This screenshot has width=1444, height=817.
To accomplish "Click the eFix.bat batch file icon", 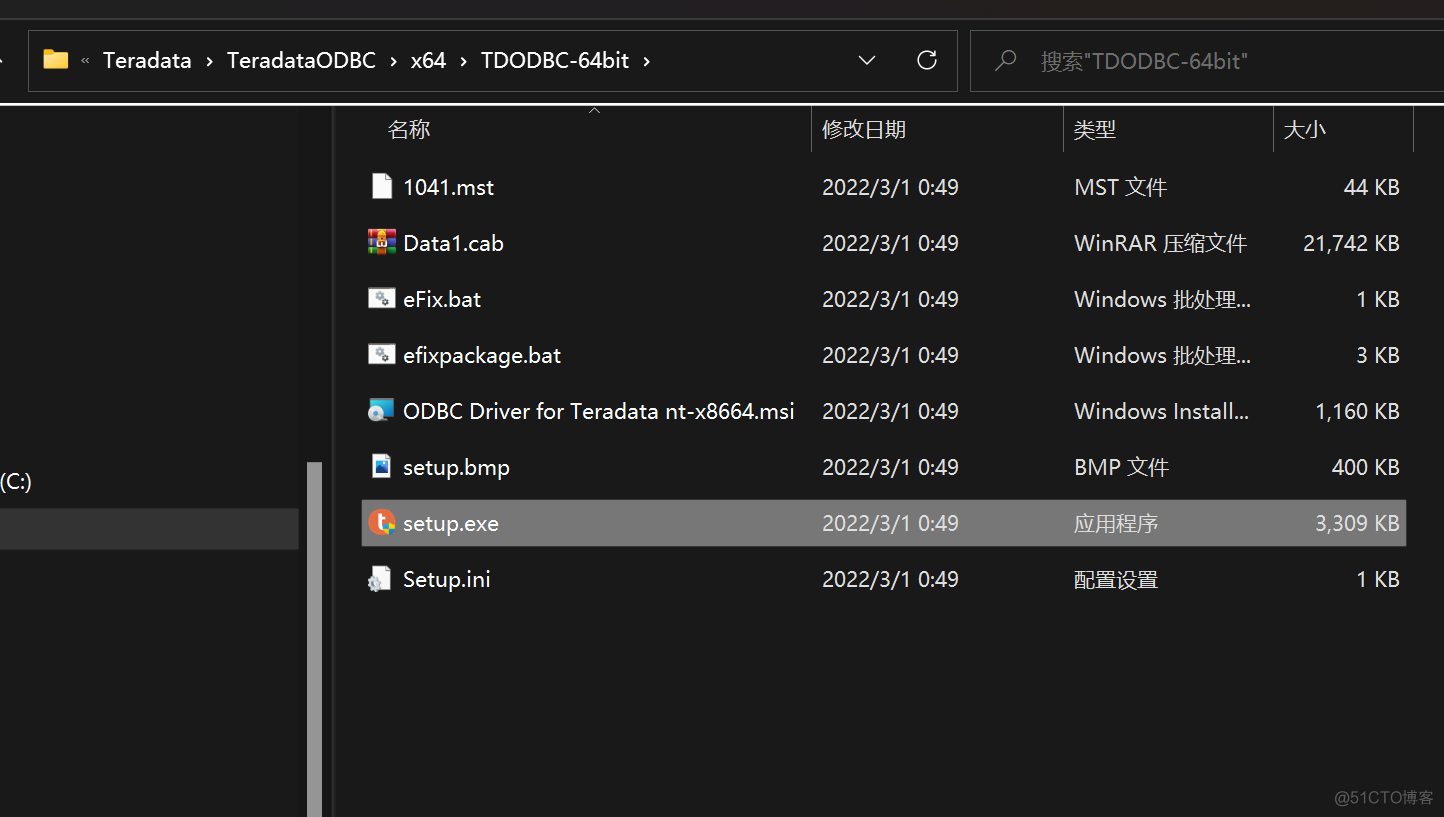I will [381, 298].
